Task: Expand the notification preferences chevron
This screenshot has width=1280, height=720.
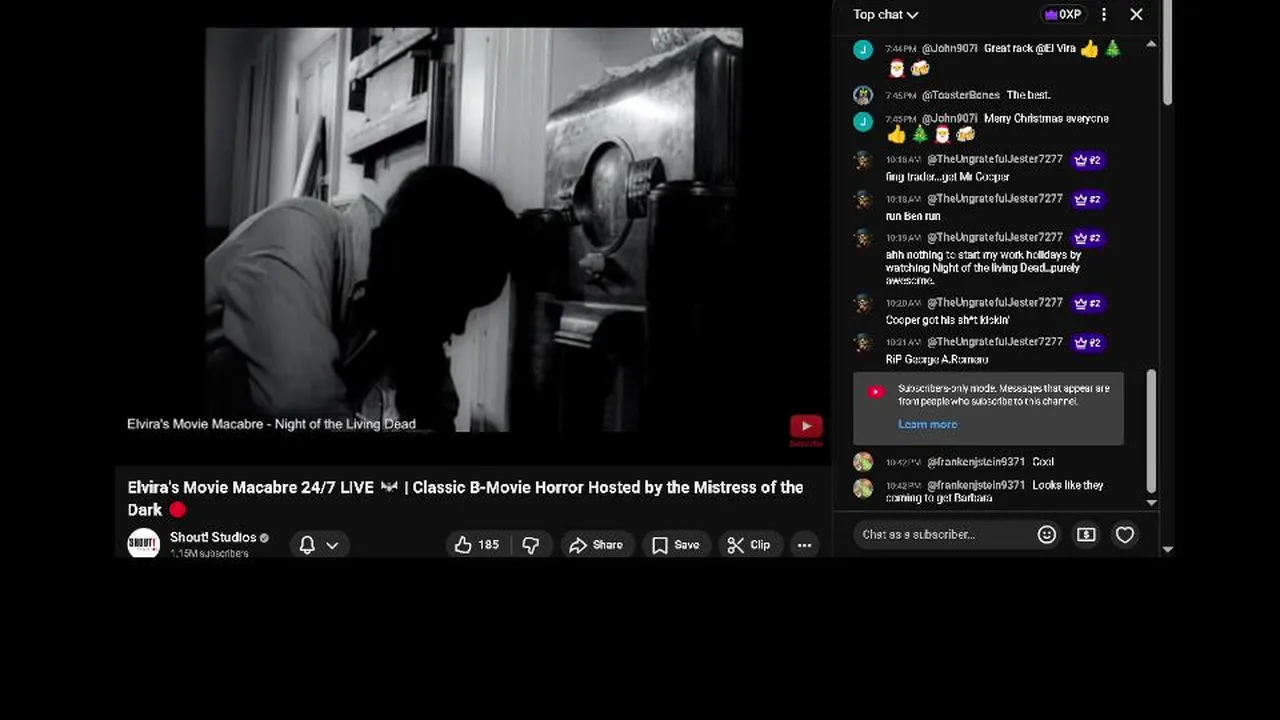Action: (332, 545)
